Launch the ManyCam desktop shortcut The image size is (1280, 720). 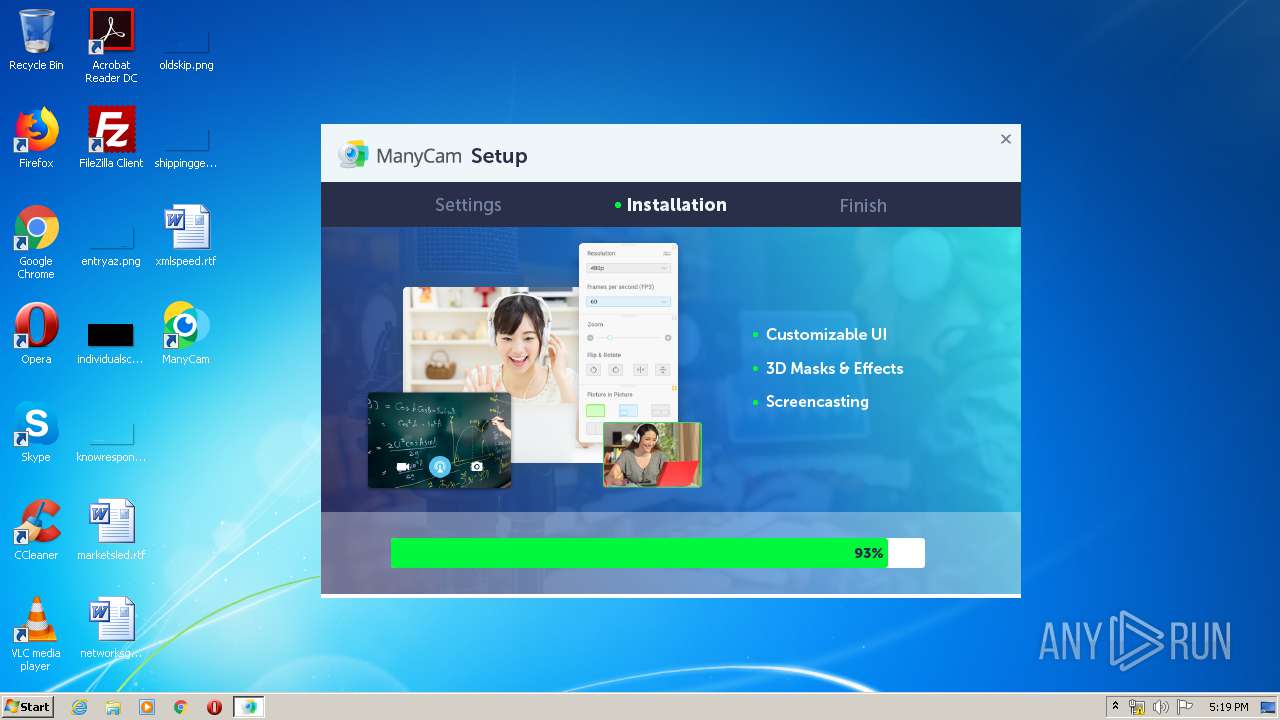[x=186, y=334]
